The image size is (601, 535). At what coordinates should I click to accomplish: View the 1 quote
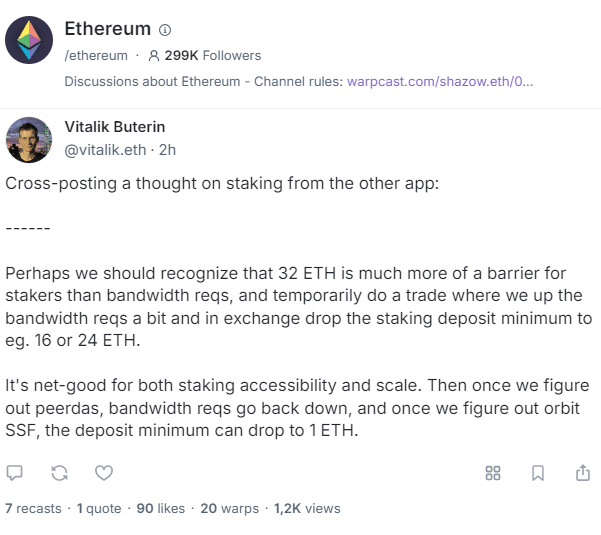(x=99, y=508)
